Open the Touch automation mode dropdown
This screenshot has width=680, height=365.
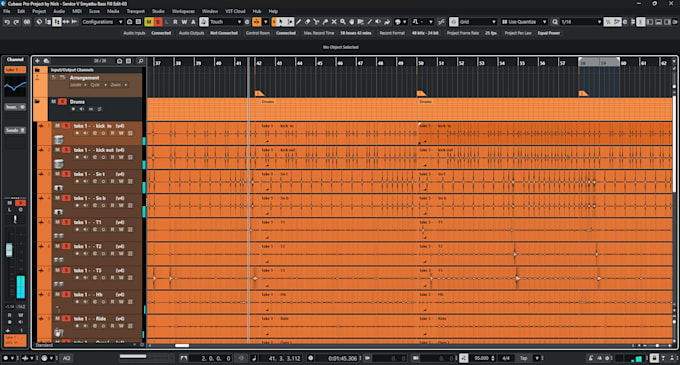coord(226,22)
